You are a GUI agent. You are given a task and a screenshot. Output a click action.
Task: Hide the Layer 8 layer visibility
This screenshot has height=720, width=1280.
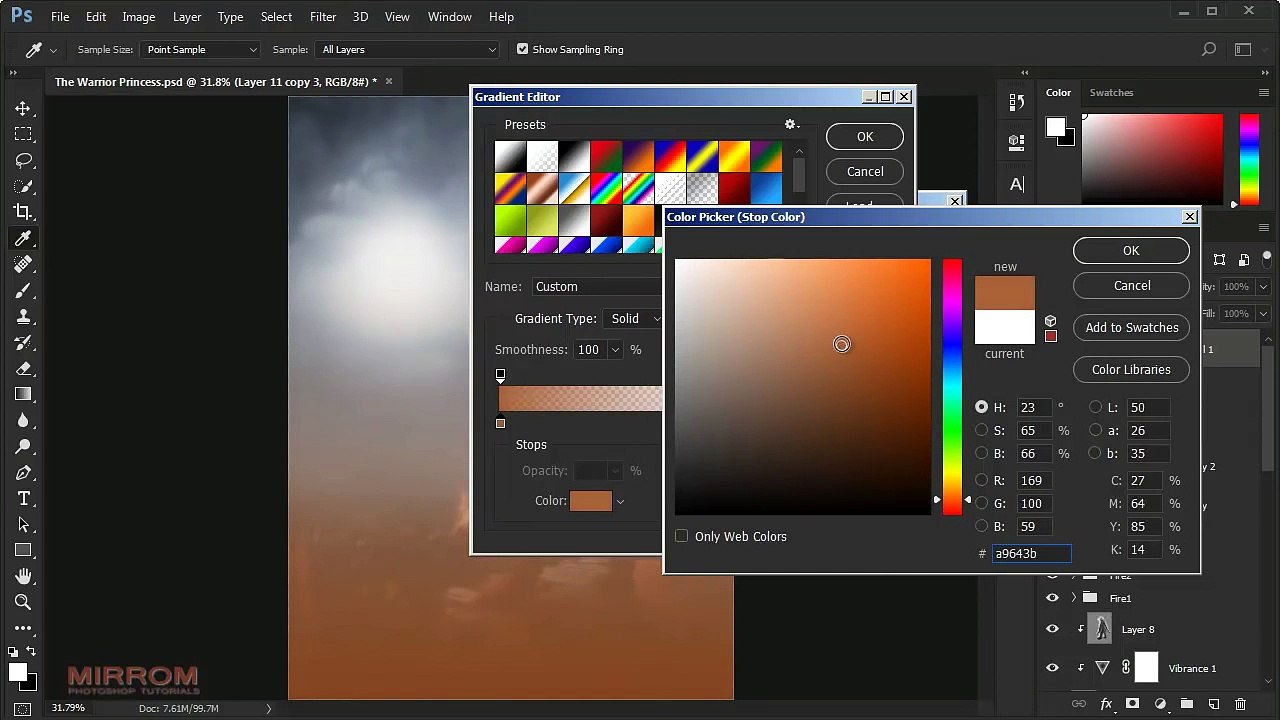(1052, 629)
